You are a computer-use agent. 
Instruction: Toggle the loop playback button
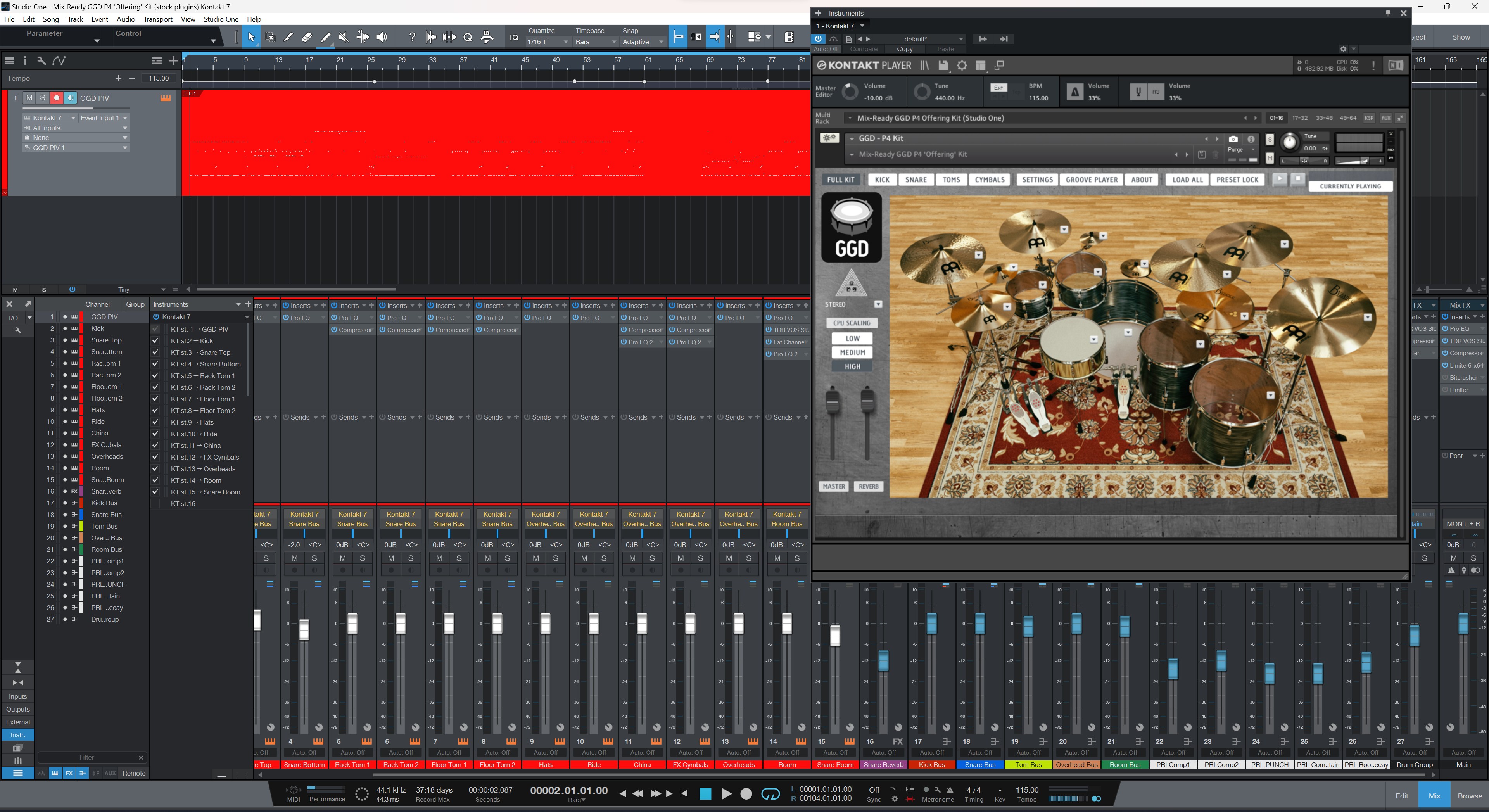pyautogui.click(x=770, y=794)
